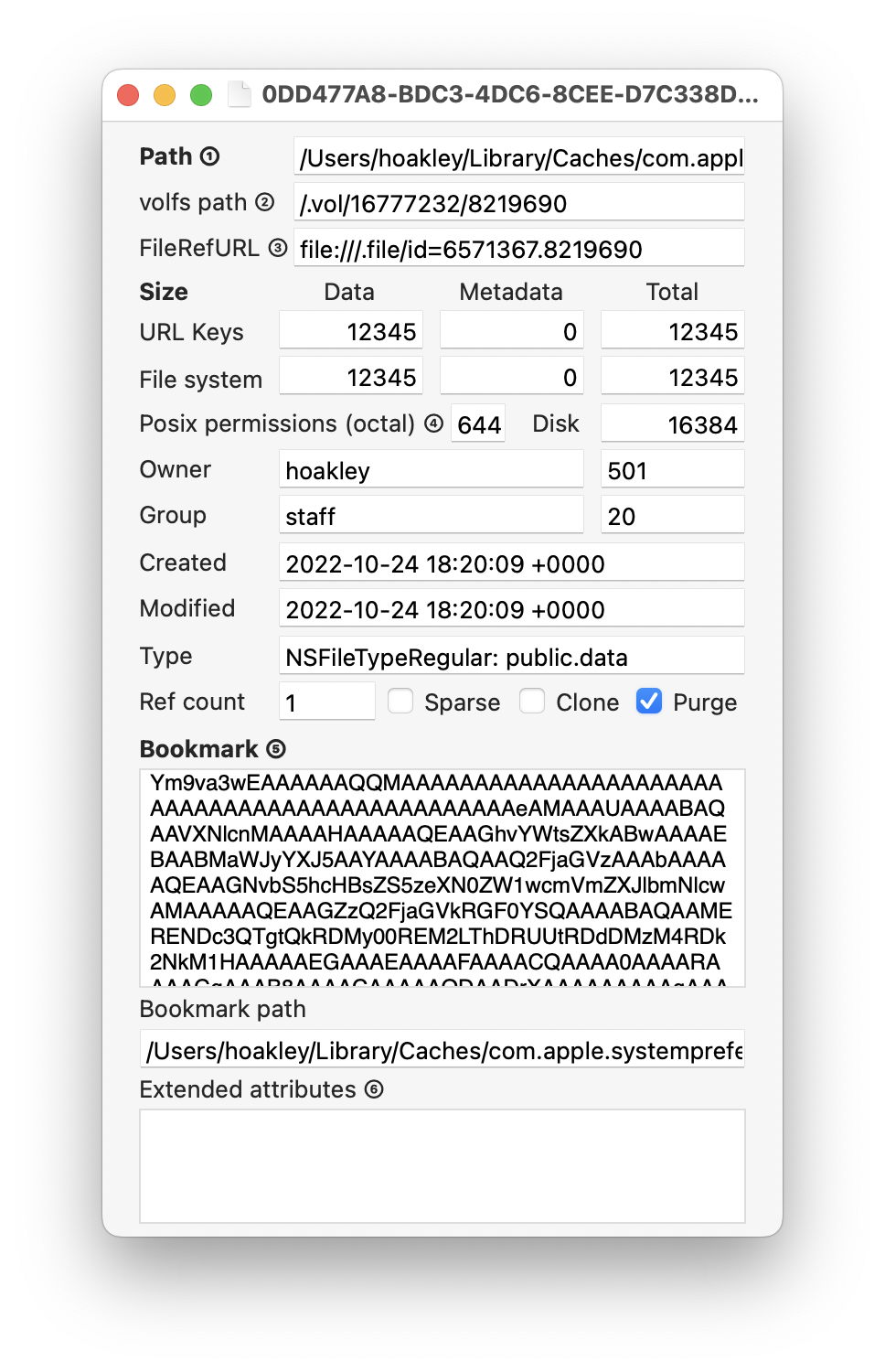The width and height of the screenshot is (885, 1372).
Task: Click the Bookmark path field
Action: click(442, 1050)
